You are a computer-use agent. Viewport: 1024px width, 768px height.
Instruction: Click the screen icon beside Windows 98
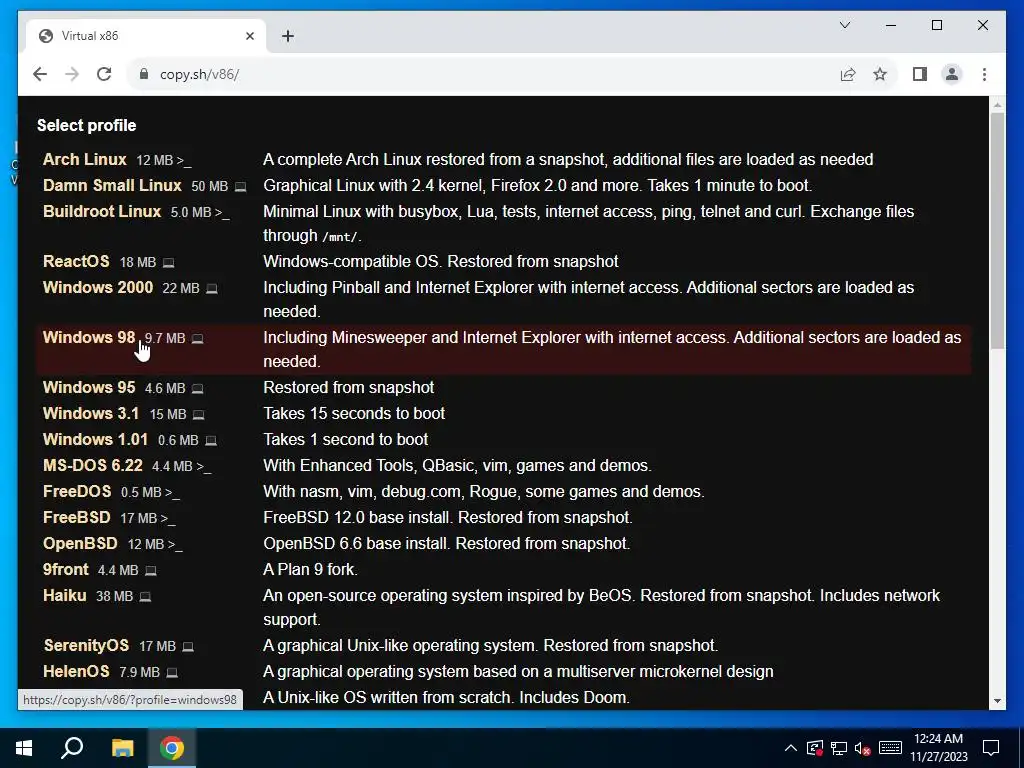[197, 339]
